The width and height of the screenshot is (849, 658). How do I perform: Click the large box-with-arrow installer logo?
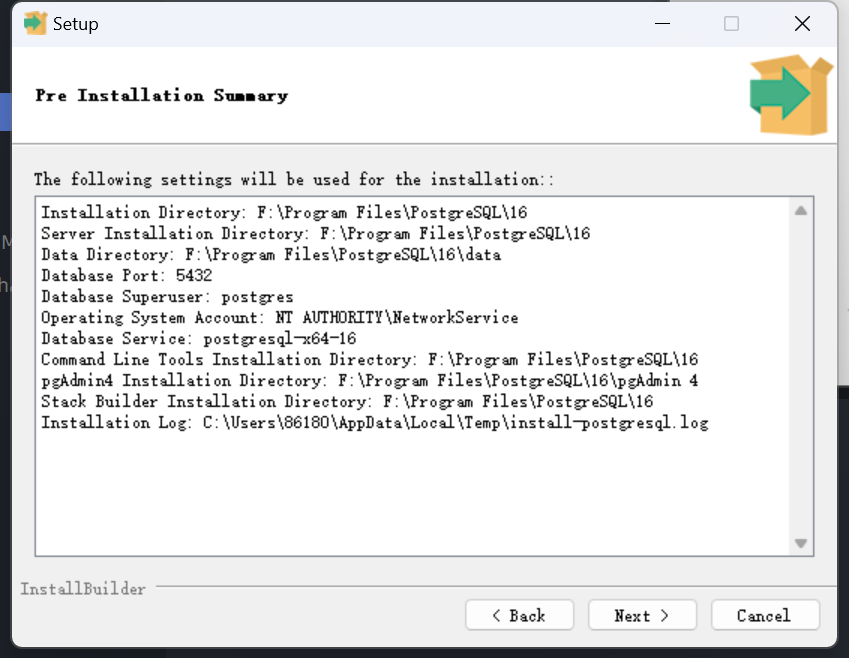tap(791, 95)
